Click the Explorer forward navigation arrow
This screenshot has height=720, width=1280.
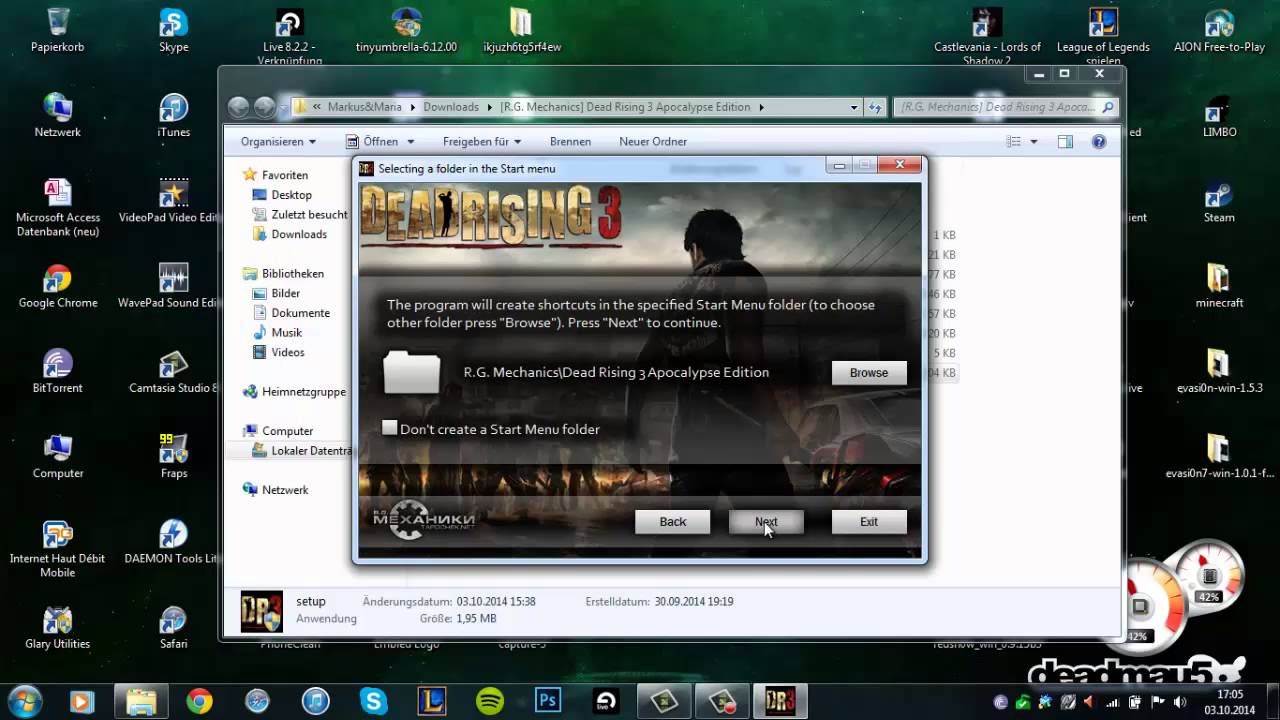coord(264,107)
